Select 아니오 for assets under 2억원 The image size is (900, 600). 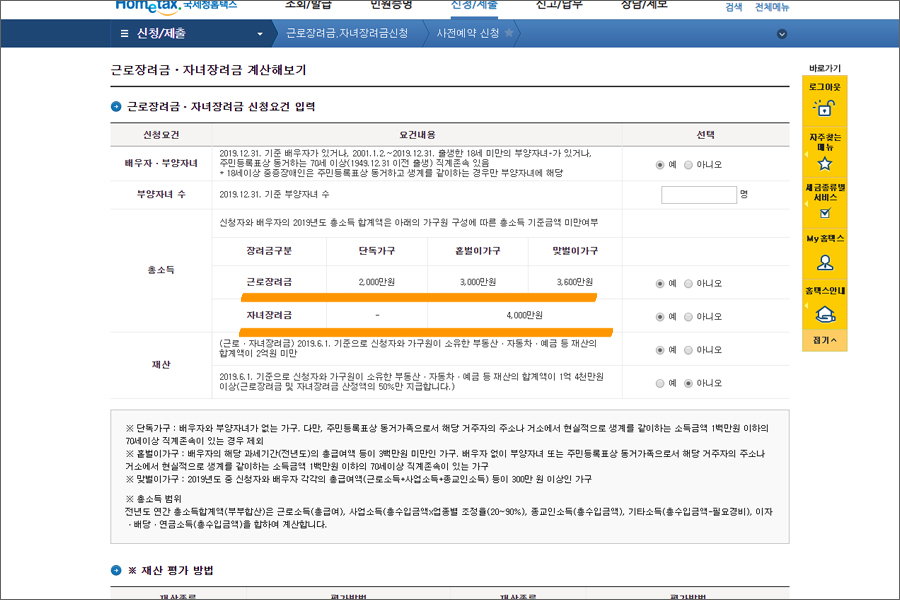point(688,350)
